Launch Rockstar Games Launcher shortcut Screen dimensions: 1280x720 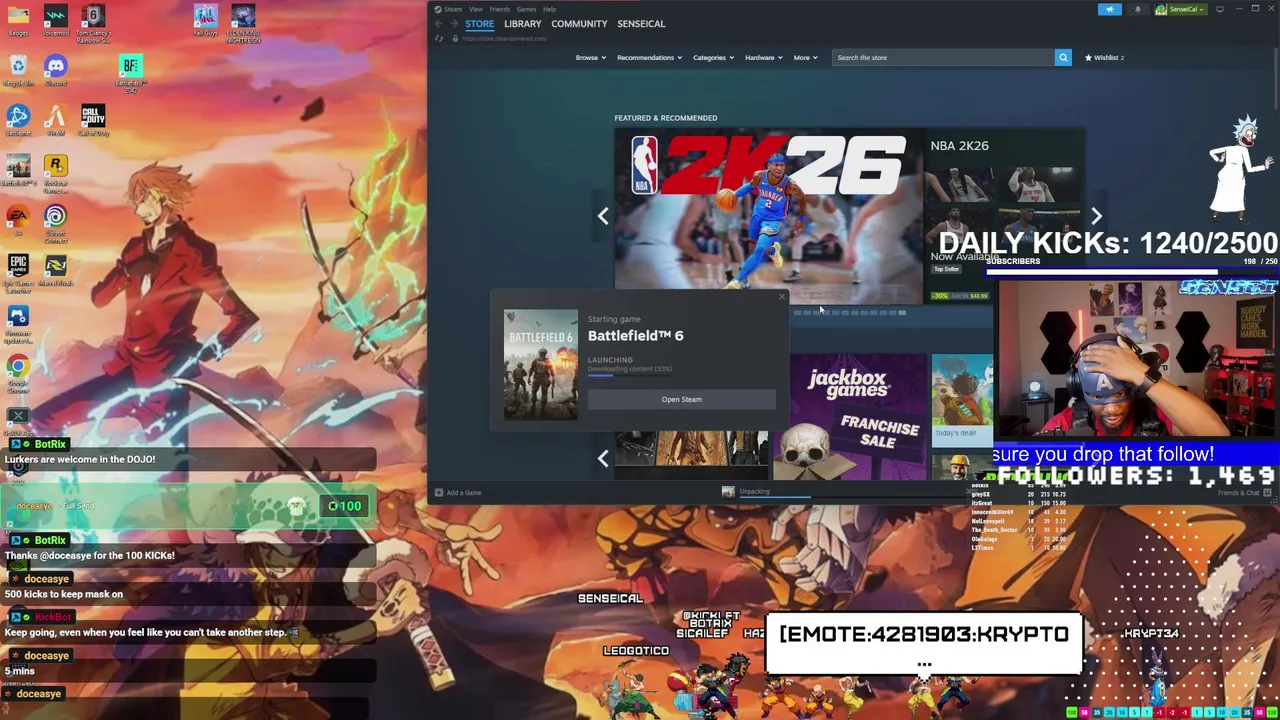pos(56,173)
